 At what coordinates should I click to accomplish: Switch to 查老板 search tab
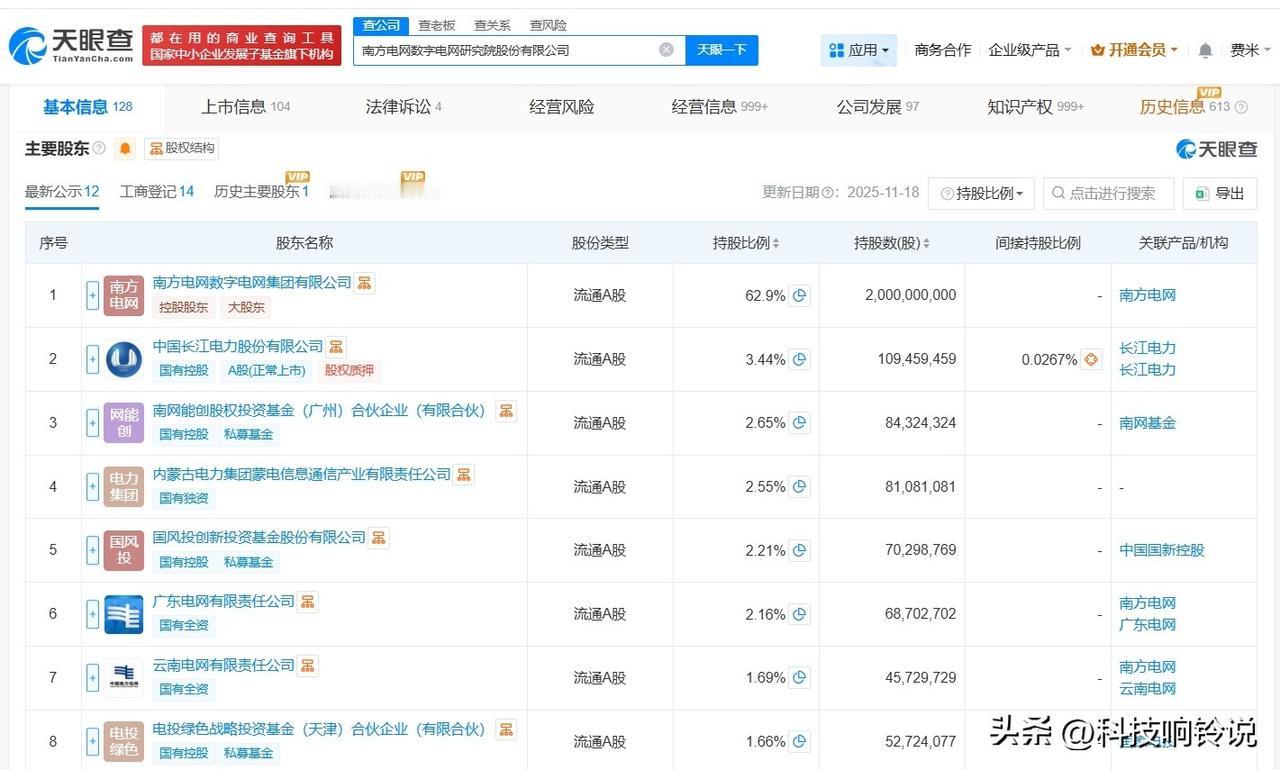tap(436, 25)
